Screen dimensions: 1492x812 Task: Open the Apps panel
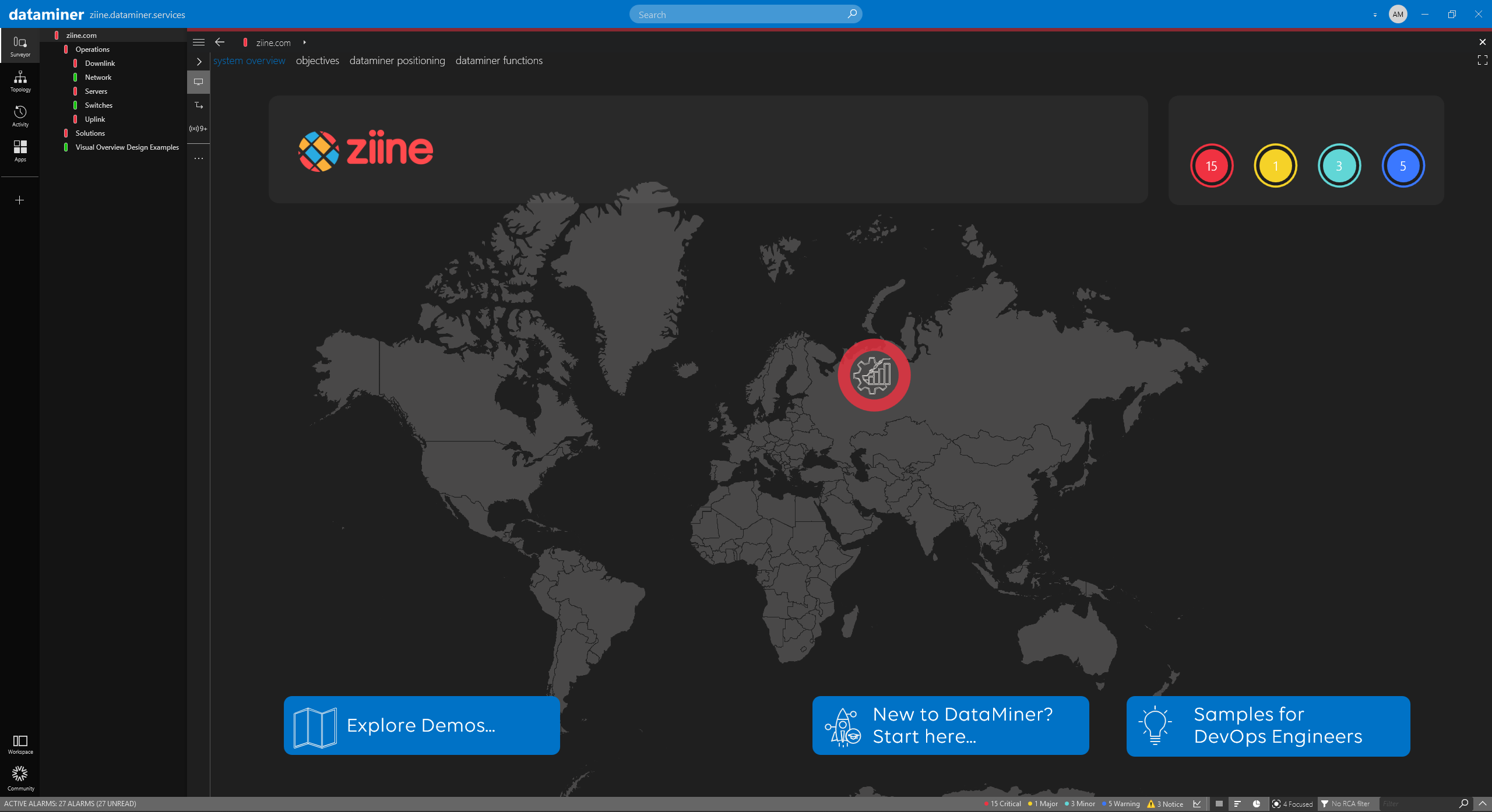coord(20,150)
